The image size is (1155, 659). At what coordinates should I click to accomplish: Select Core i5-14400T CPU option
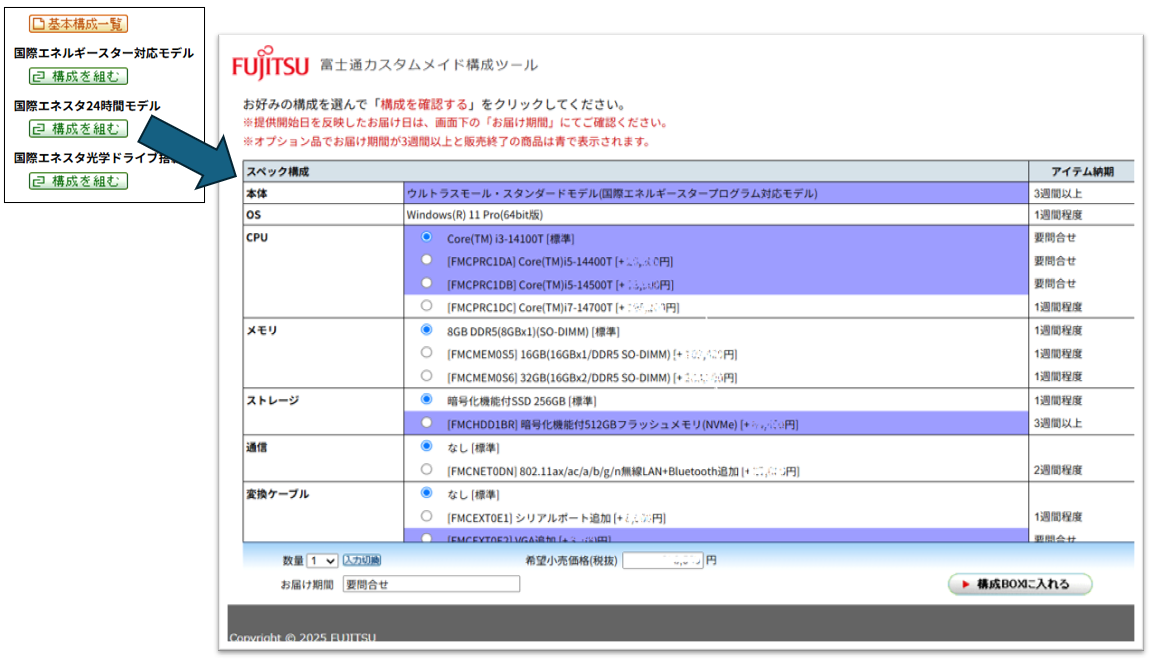tap(427, 260)
